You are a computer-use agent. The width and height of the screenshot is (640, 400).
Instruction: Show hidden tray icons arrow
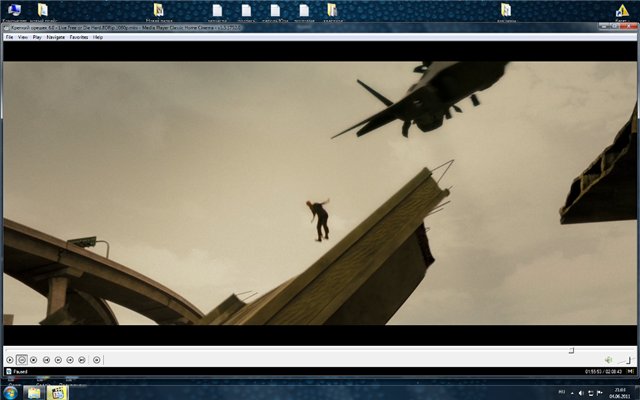[572, 393]
